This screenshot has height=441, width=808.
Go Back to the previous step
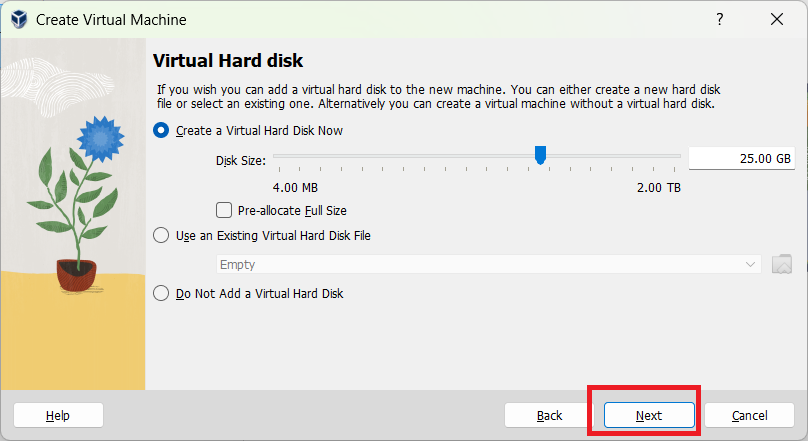[549, 415]
